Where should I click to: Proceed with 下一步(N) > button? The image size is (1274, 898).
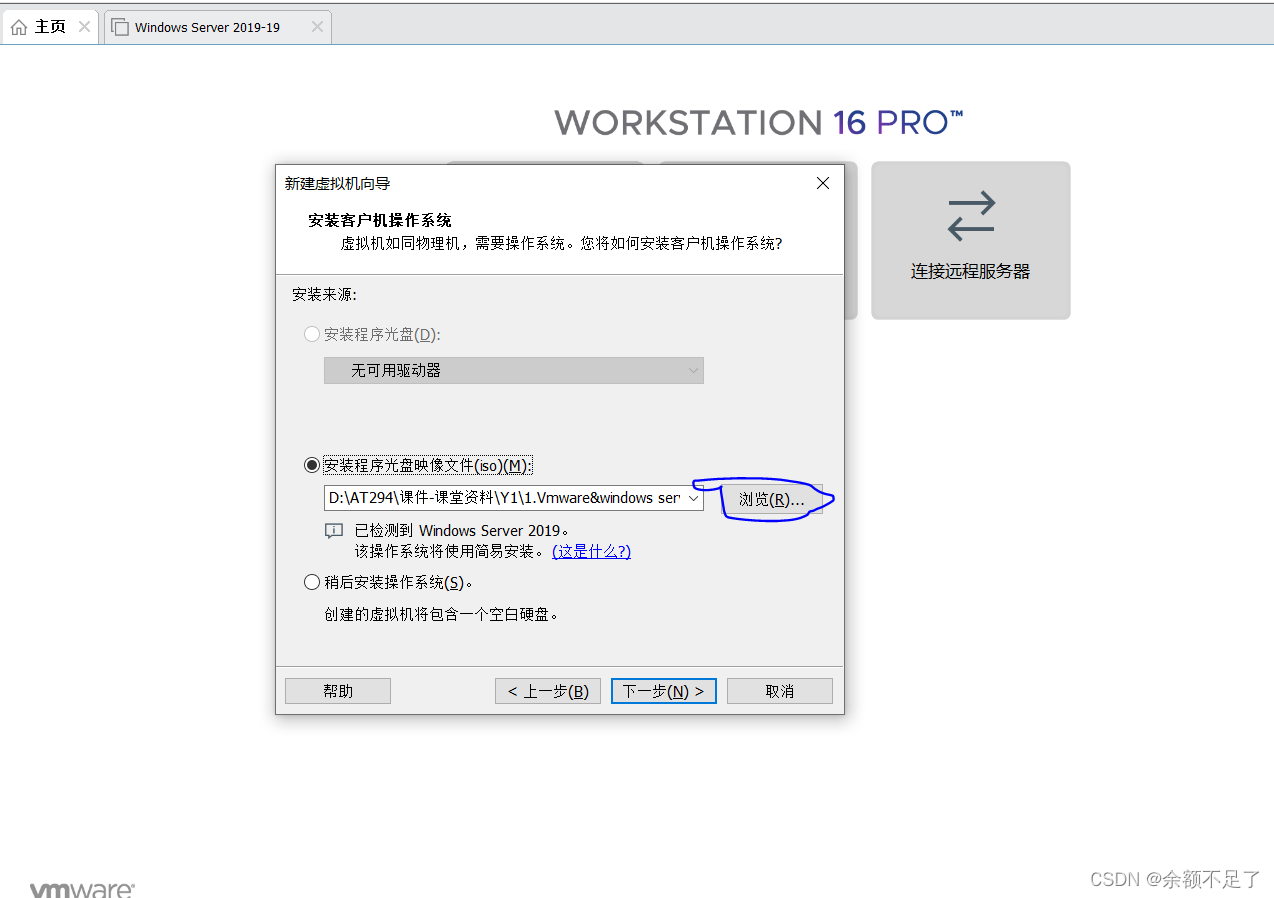click(664, 691)
